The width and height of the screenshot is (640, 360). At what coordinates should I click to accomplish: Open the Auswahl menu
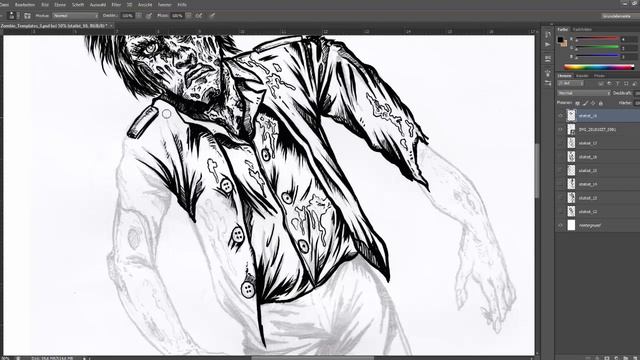(x=98, y=5)
